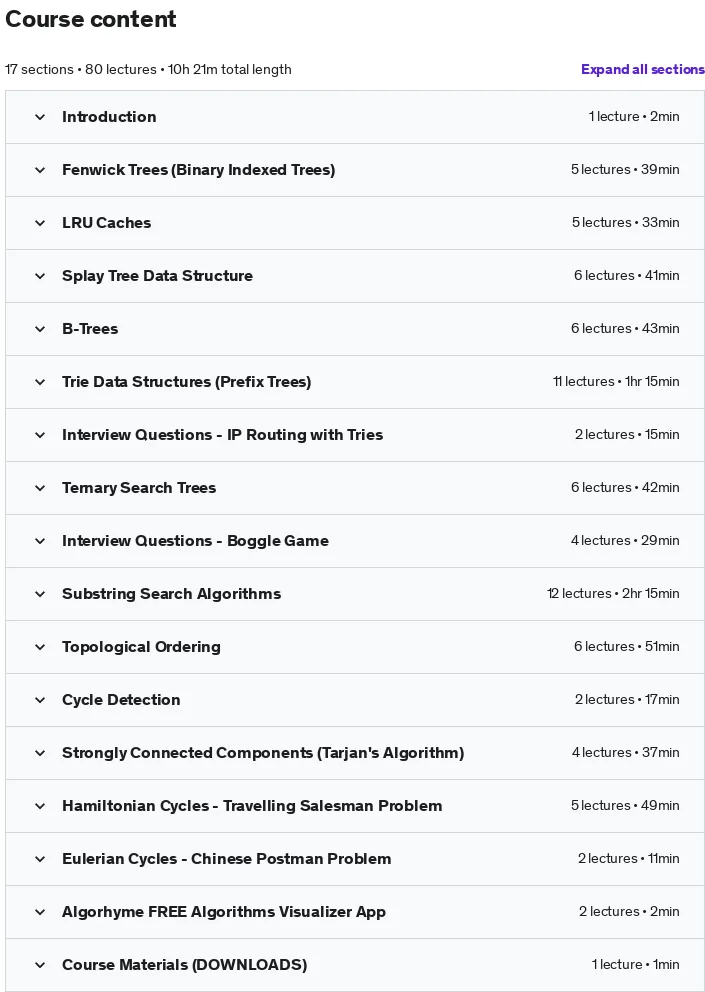Expand the Trie Data Structures chevron

pos(40,382)
